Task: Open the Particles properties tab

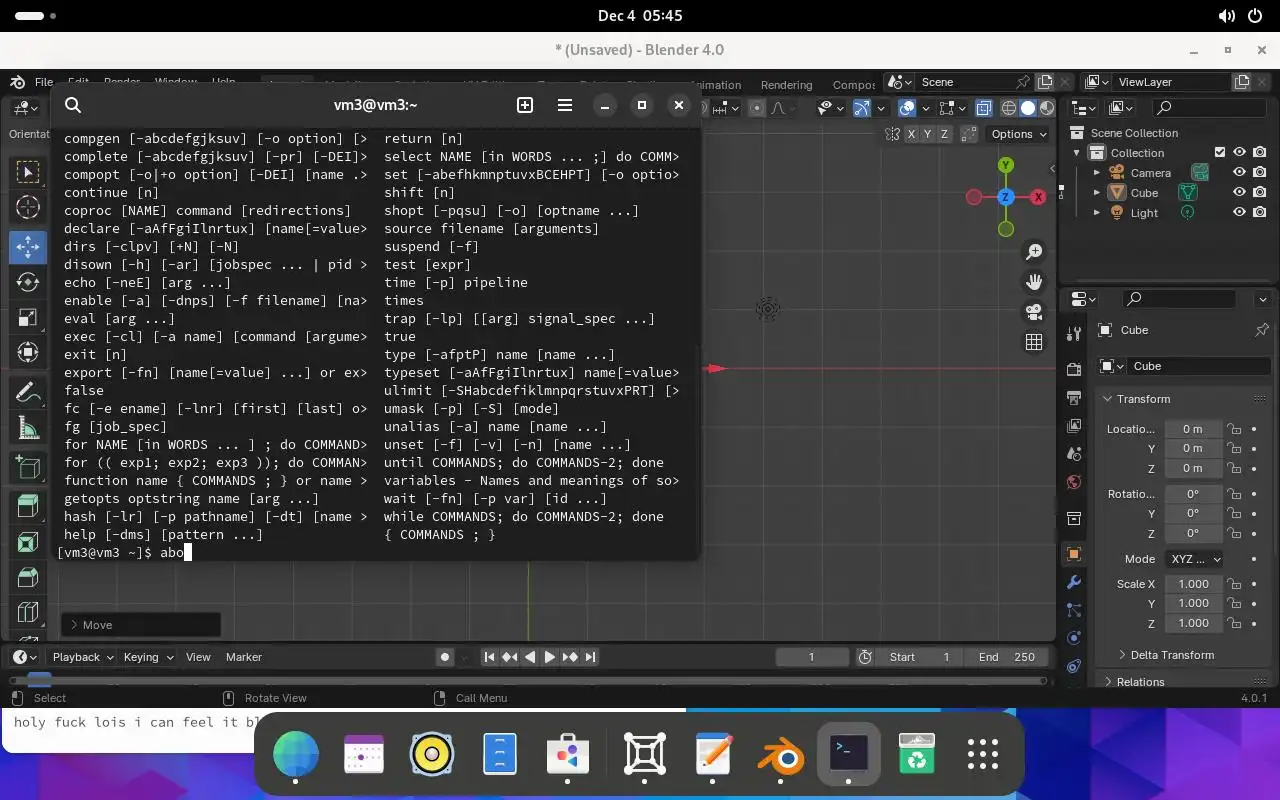Action: (1074, 610)
